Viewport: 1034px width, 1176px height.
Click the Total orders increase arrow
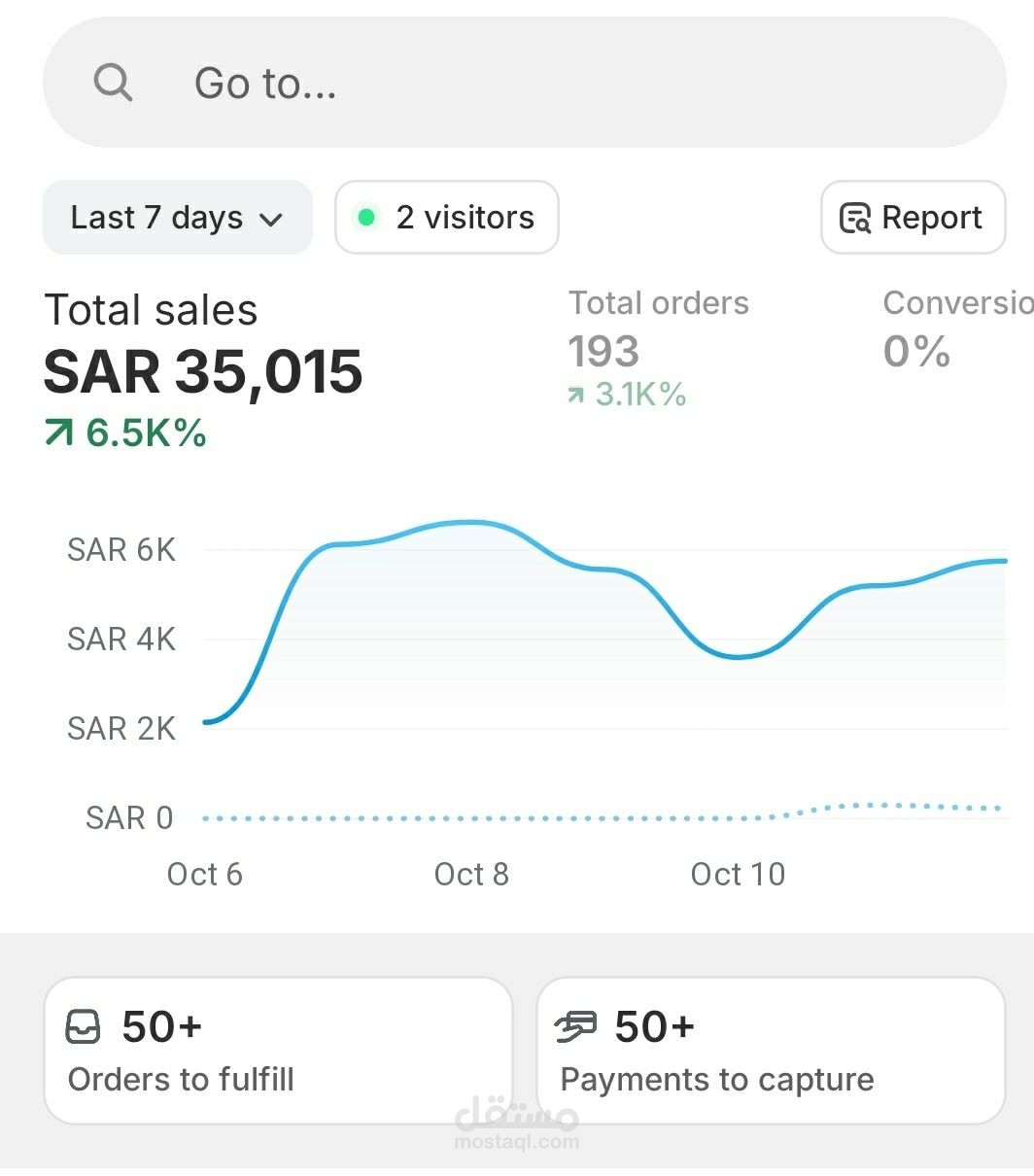click(x=576, y=396)
